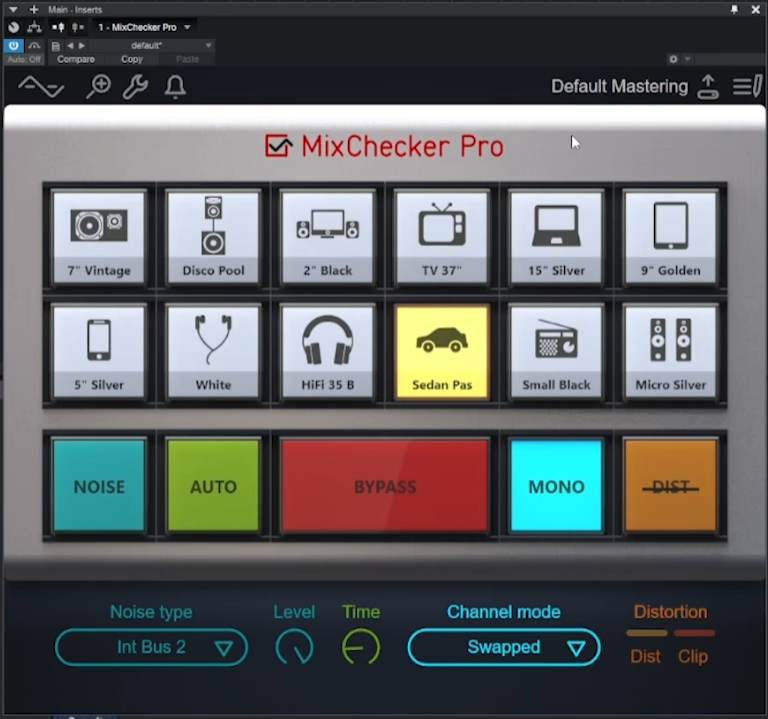Select the Micro Silver speakers simulation
The height and width of the screenshot is (719, 768).
point(671,352)
